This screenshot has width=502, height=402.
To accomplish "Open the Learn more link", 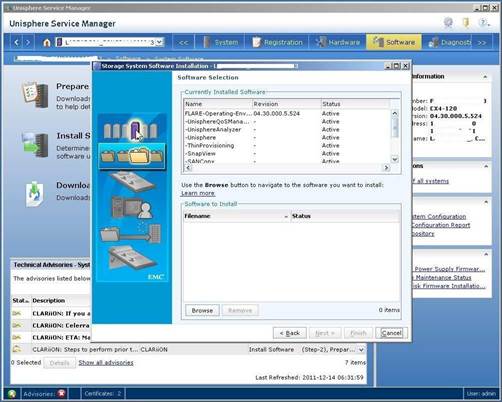I will (198, 193).
